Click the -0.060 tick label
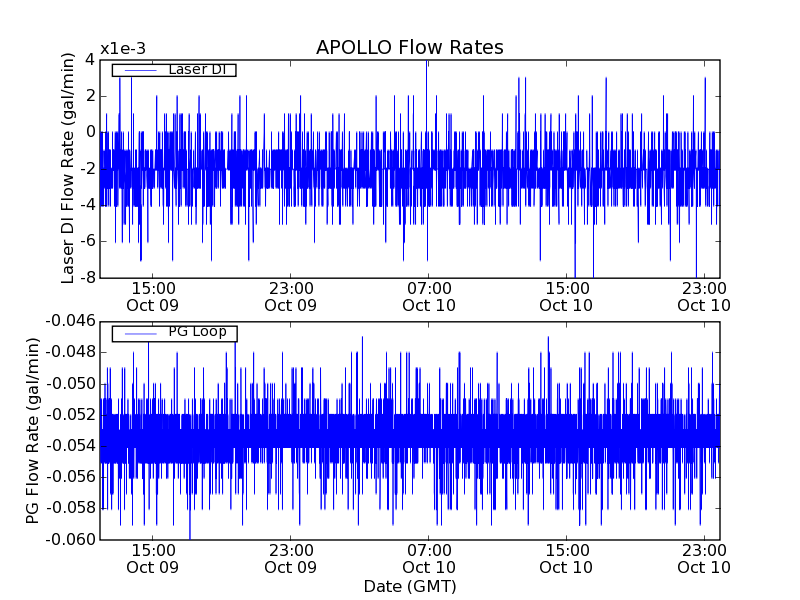This screenshot has width=800, height=600. pyautogui.click(x=70, y=539)
